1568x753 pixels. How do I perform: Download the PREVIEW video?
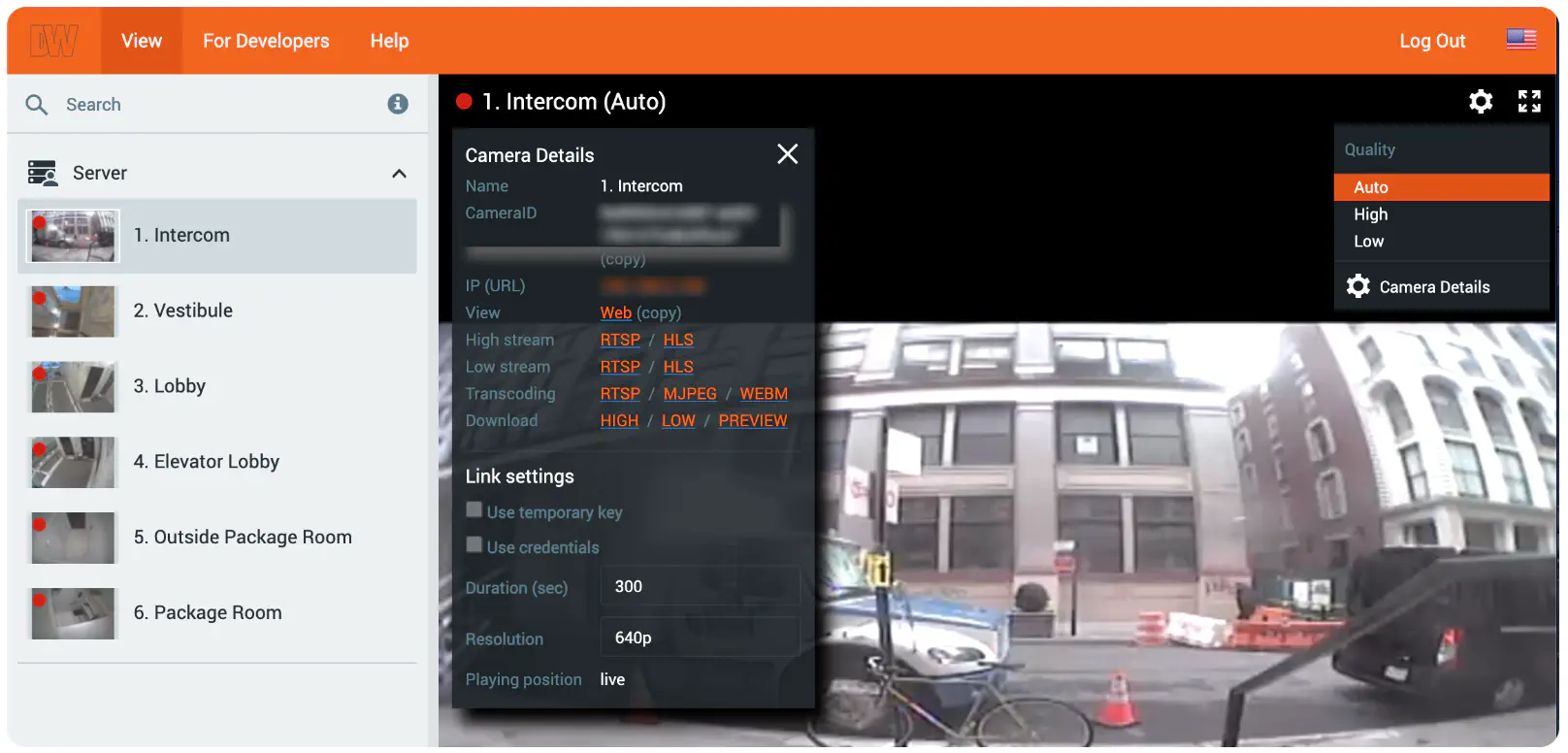[753, 421]
